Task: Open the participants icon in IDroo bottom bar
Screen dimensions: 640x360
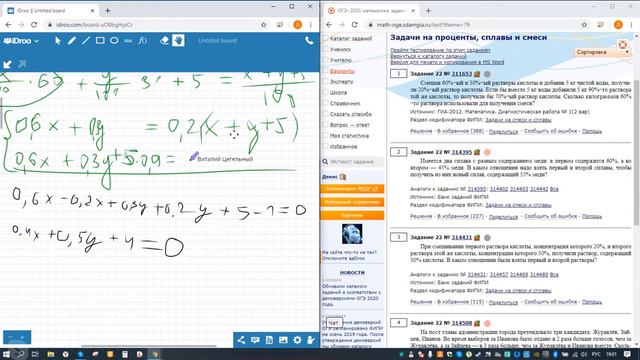Action: tap(311, 340)
